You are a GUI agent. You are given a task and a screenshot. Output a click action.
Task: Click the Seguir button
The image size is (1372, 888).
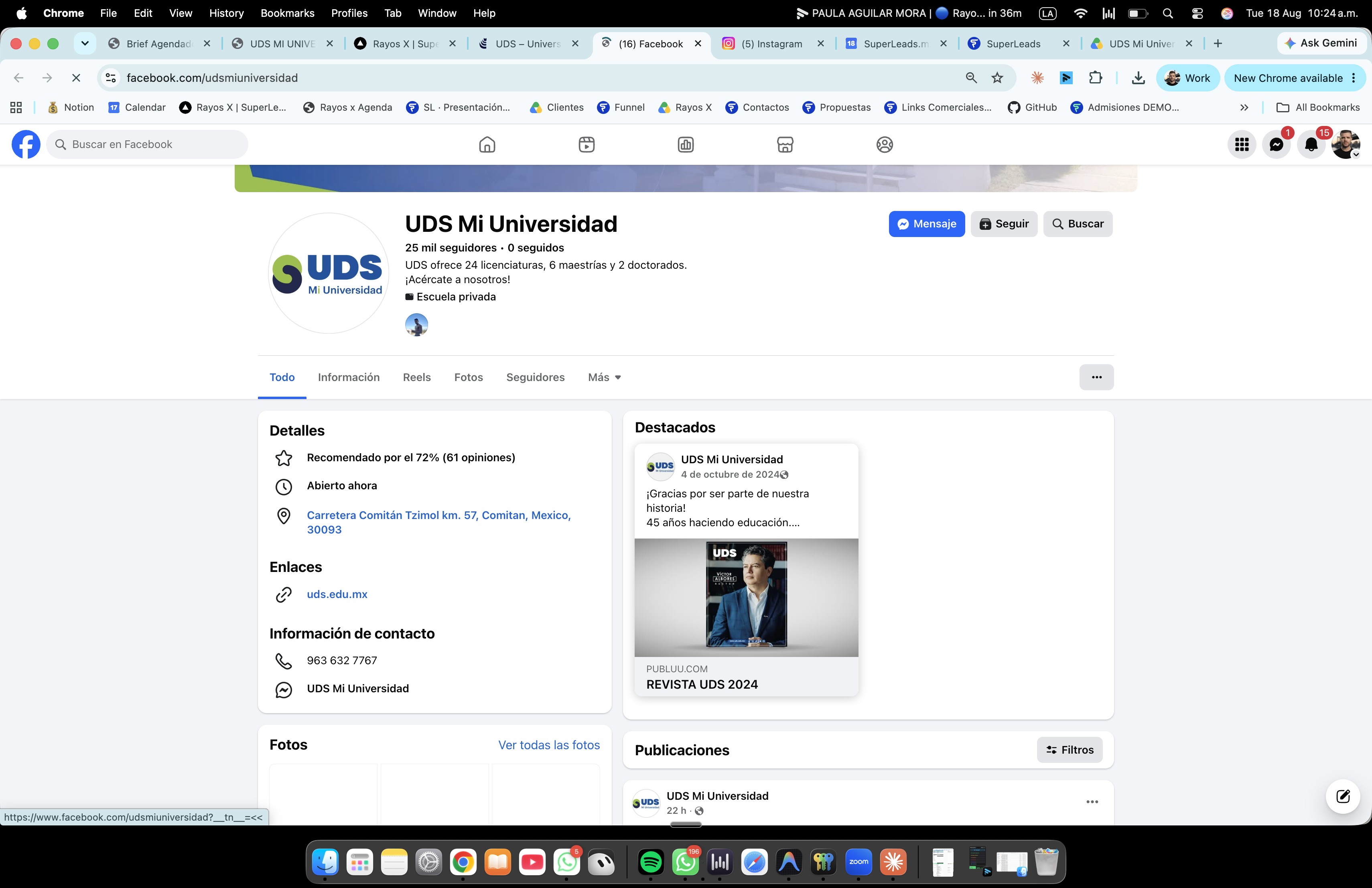1004,223
